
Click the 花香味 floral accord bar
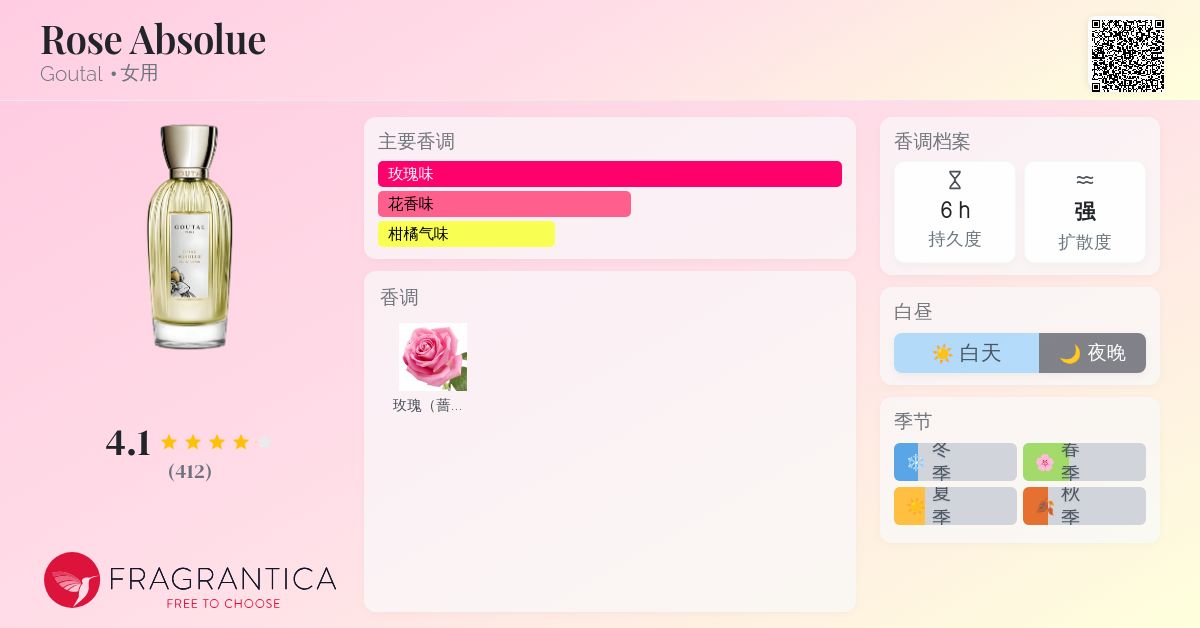click(504, 204)
